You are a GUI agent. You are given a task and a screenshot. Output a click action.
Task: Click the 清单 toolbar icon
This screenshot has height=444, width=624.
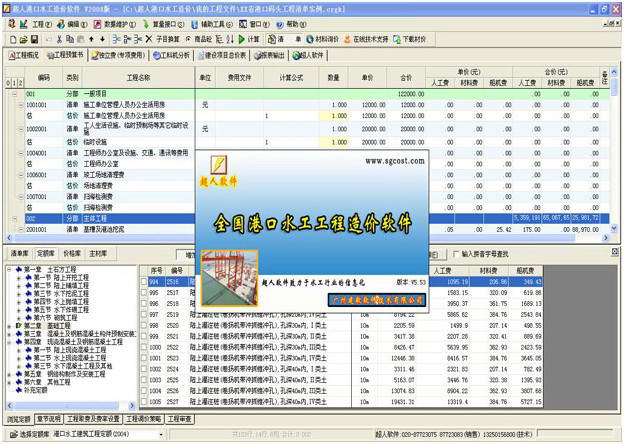(272, 39)
